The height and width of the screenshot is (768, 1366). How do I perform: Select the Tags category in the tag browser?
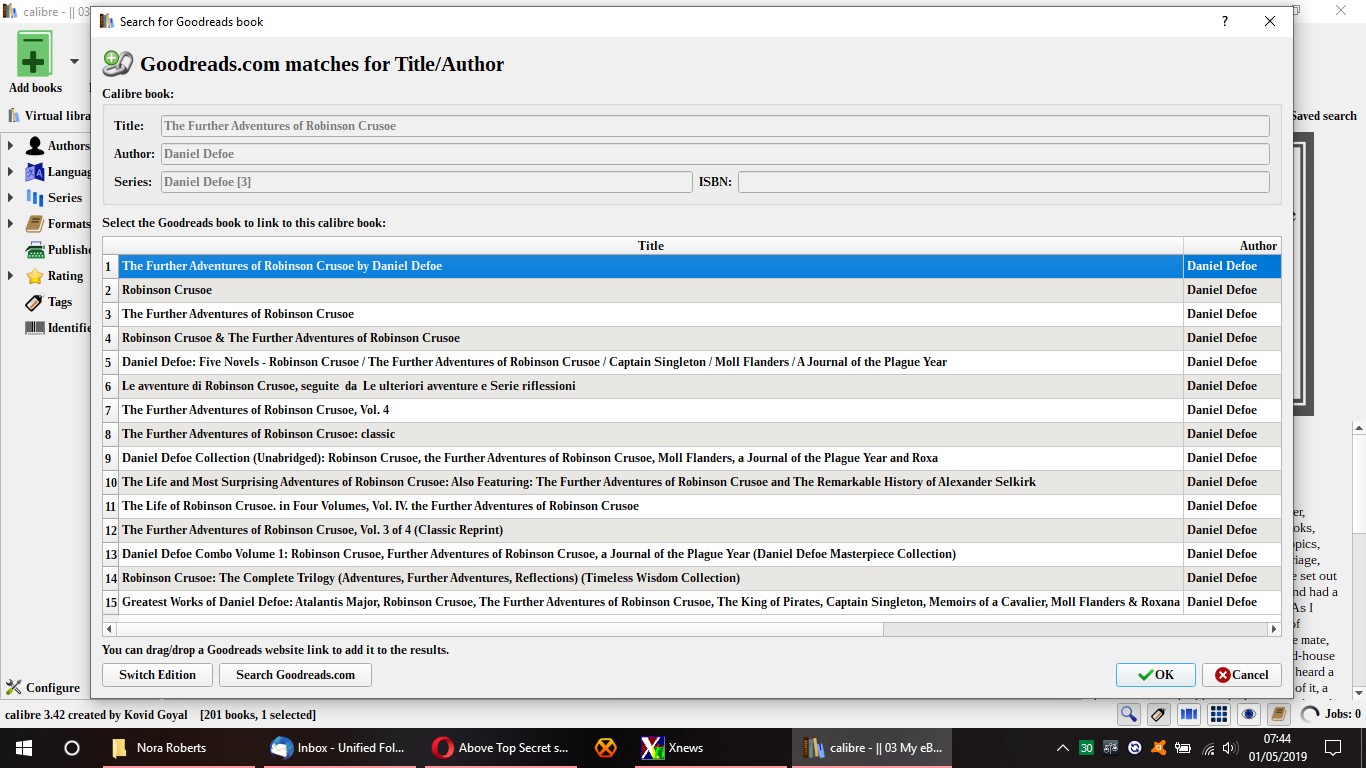pos(48,302)
